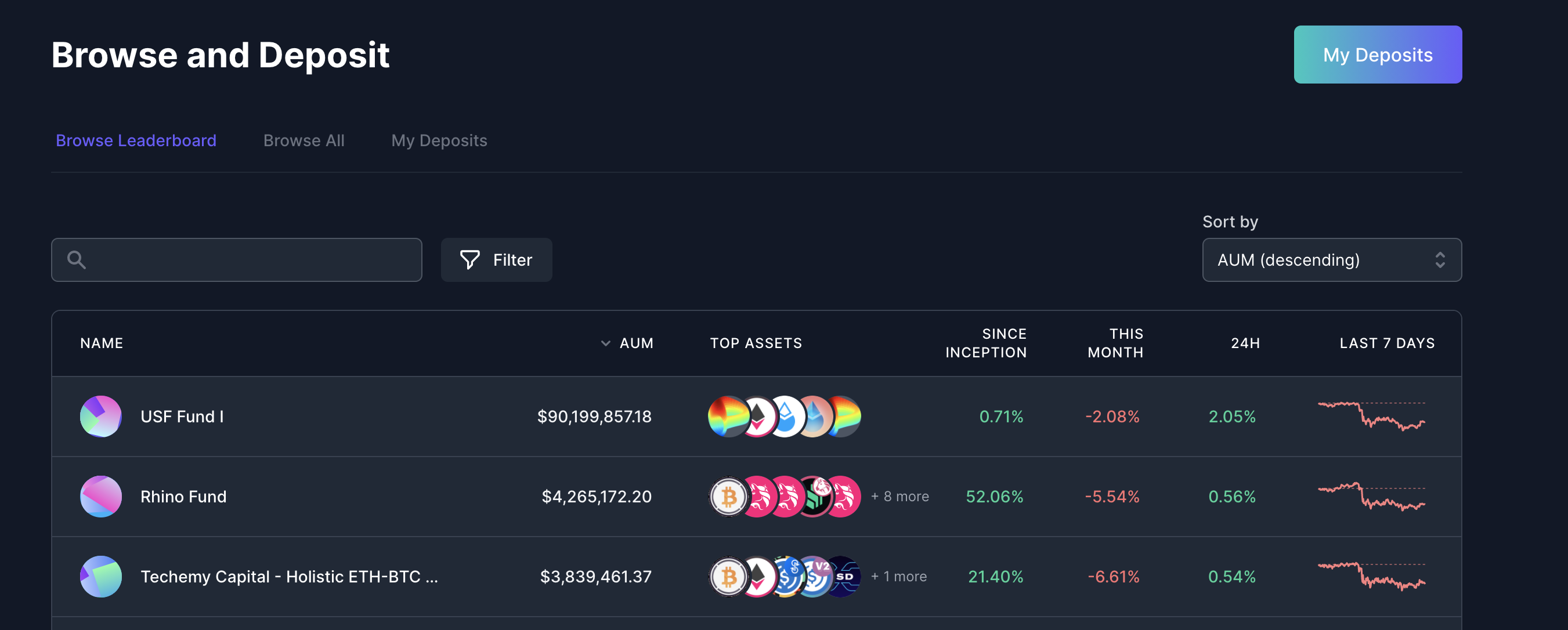The width and height of the screenshot is (1568, 630).
Task: Click into the fund search field
Action: pyautogui.click(x=250, y=260)
